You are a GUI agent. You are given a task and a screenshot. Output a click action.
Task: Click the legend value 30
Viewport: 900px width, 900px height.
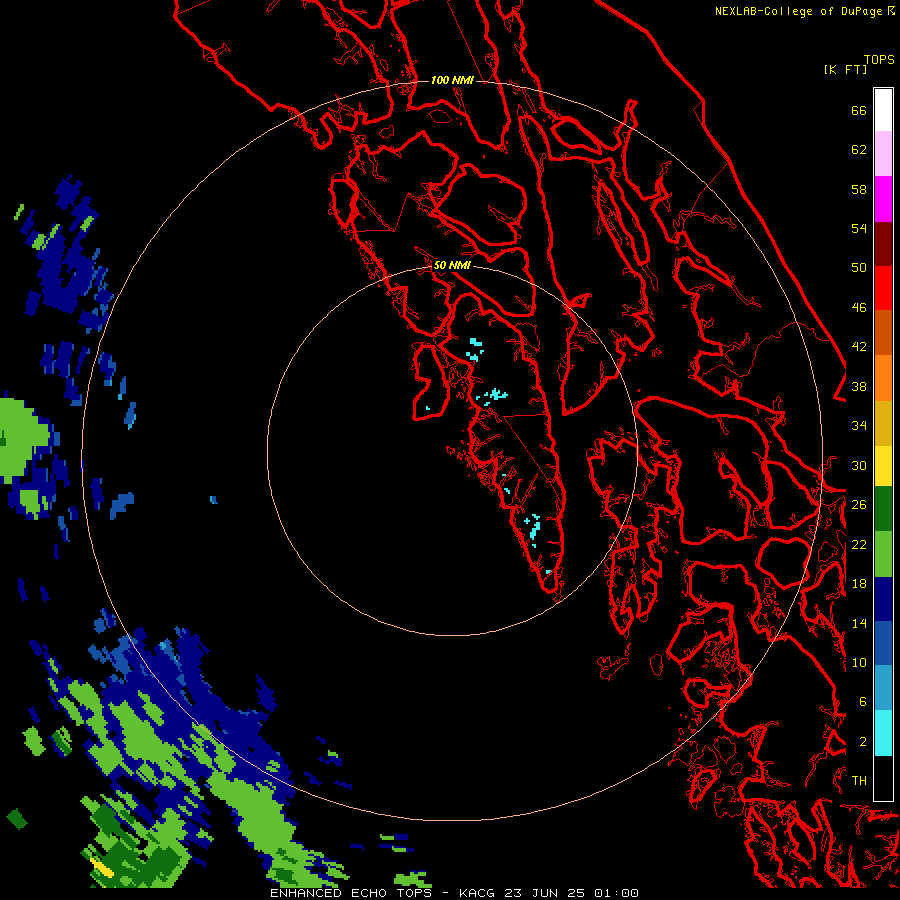pos(859,465)
